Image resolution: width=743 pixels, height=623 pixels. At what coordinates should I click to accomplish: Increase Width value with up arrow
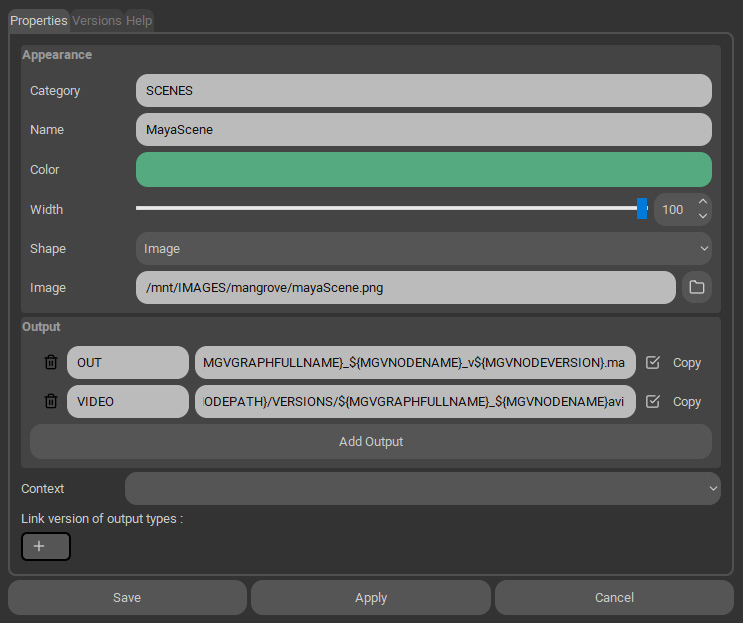click(x=702, y=203)
